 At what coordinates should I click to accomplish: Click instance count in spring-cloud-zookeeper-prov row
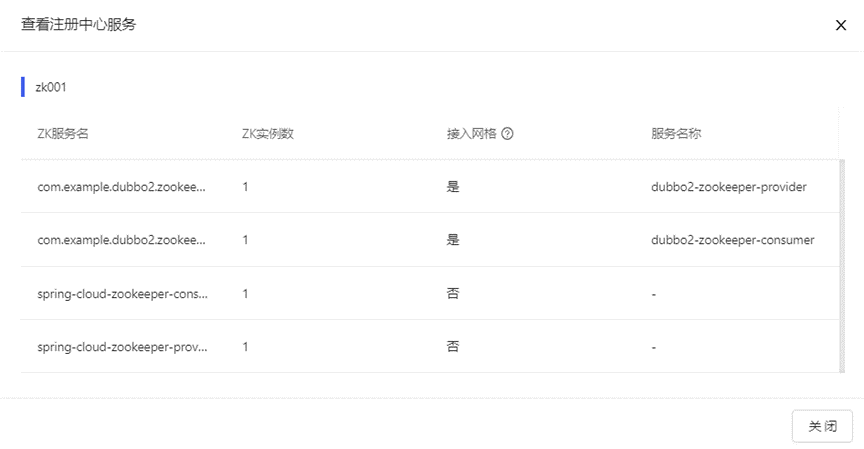[245, 347]
